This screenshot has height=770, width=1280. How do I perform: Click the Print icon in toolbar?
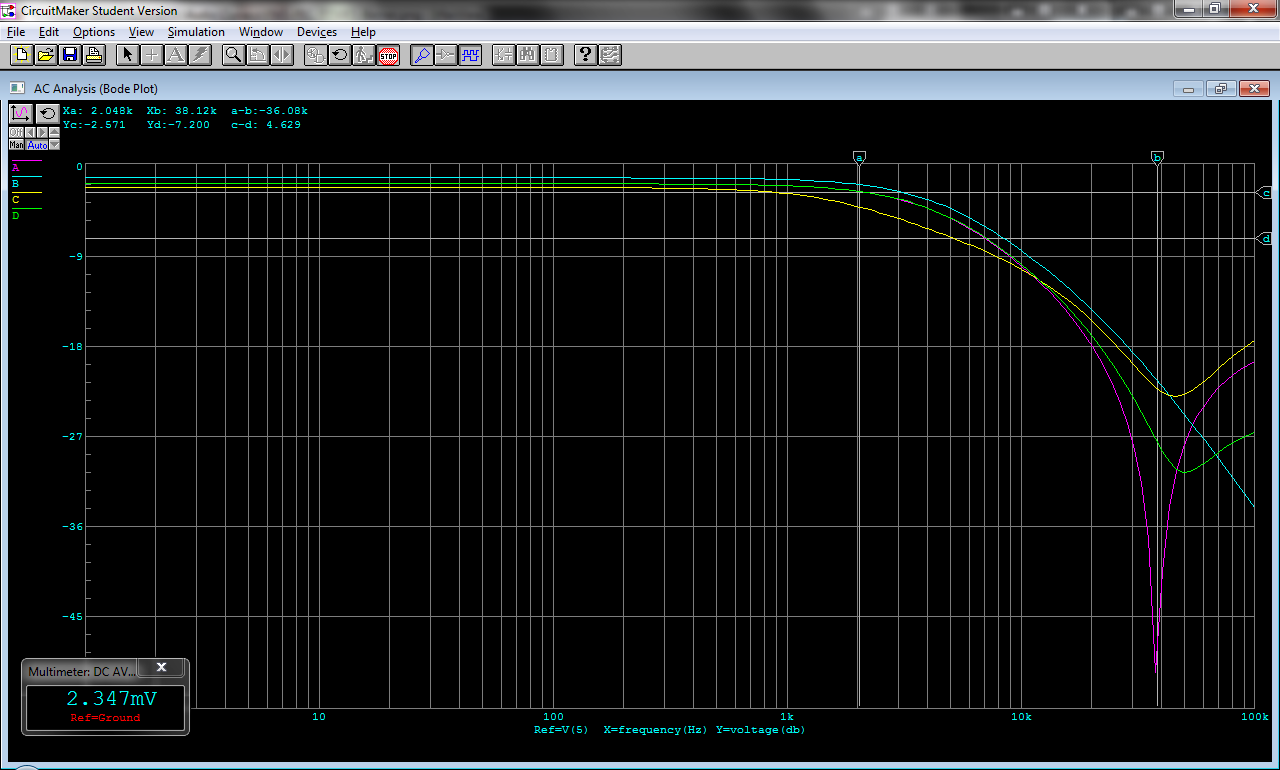[x=93, y=55]
